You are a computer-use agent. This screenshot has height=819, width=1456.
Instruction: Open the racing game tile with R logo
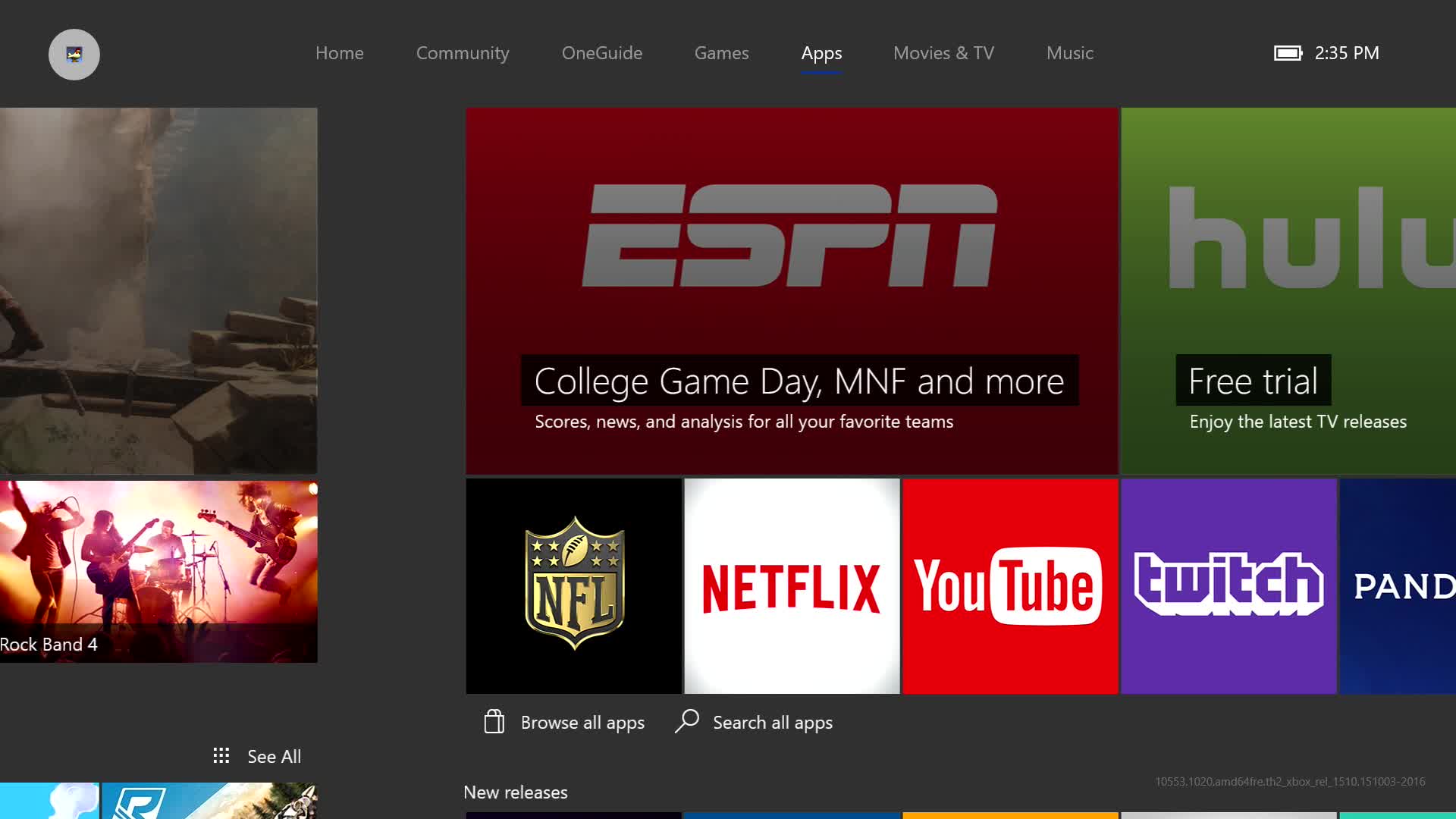pos(209,801)
